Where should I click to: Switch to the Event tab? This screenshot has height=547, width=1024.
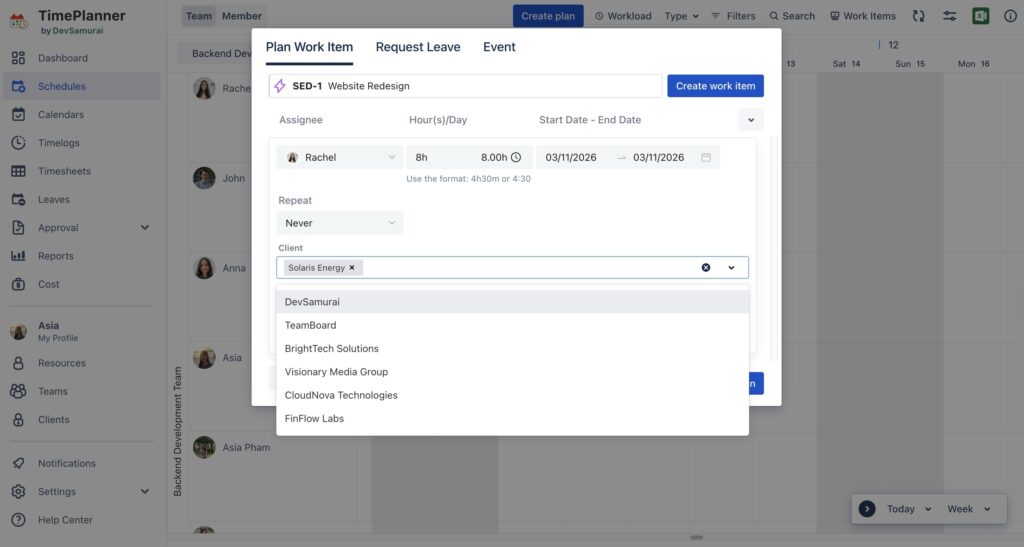click(x=500, y=47)
